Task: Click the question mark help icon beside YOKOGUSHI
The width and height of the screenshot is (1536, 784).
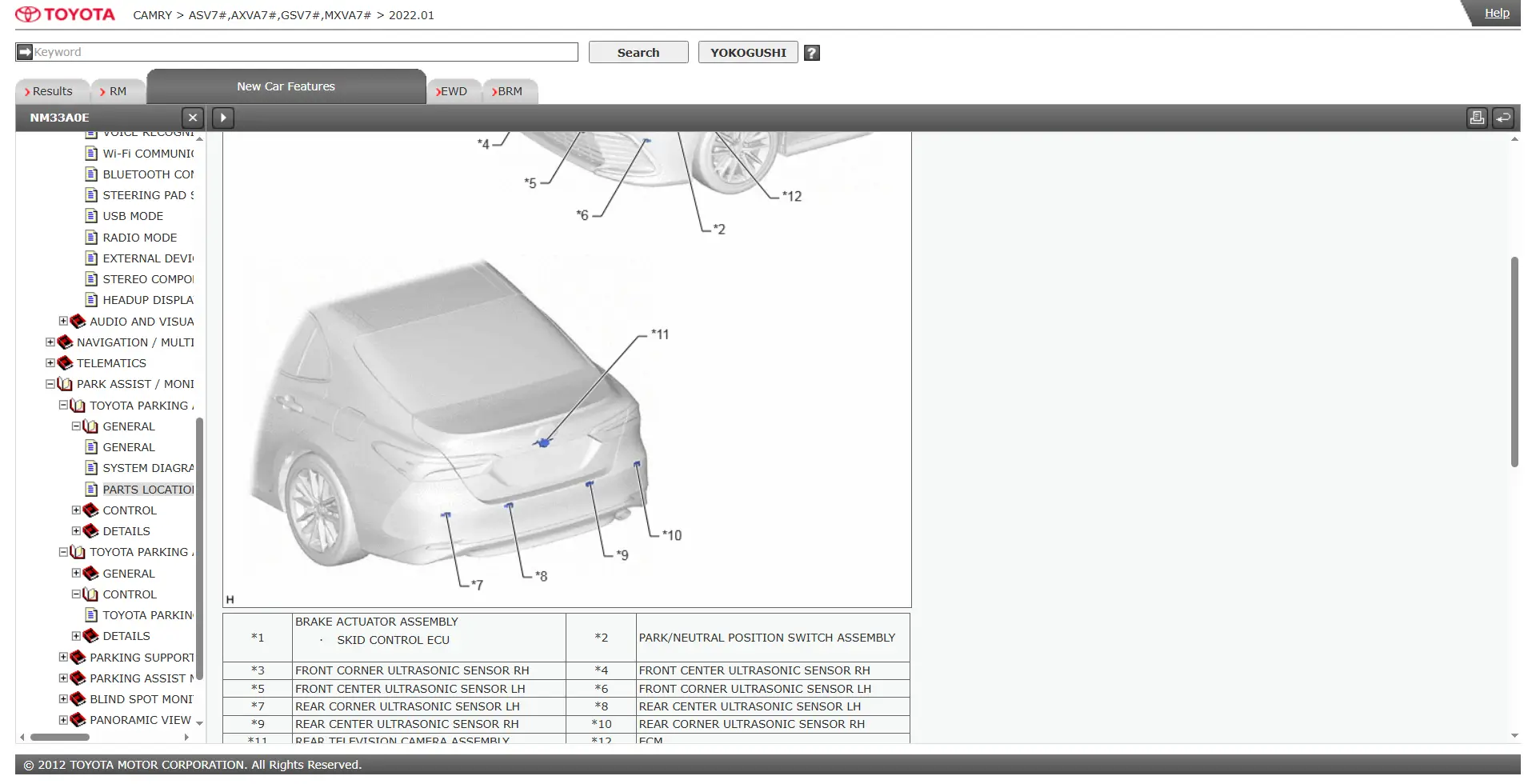Action: click(812, 53)
